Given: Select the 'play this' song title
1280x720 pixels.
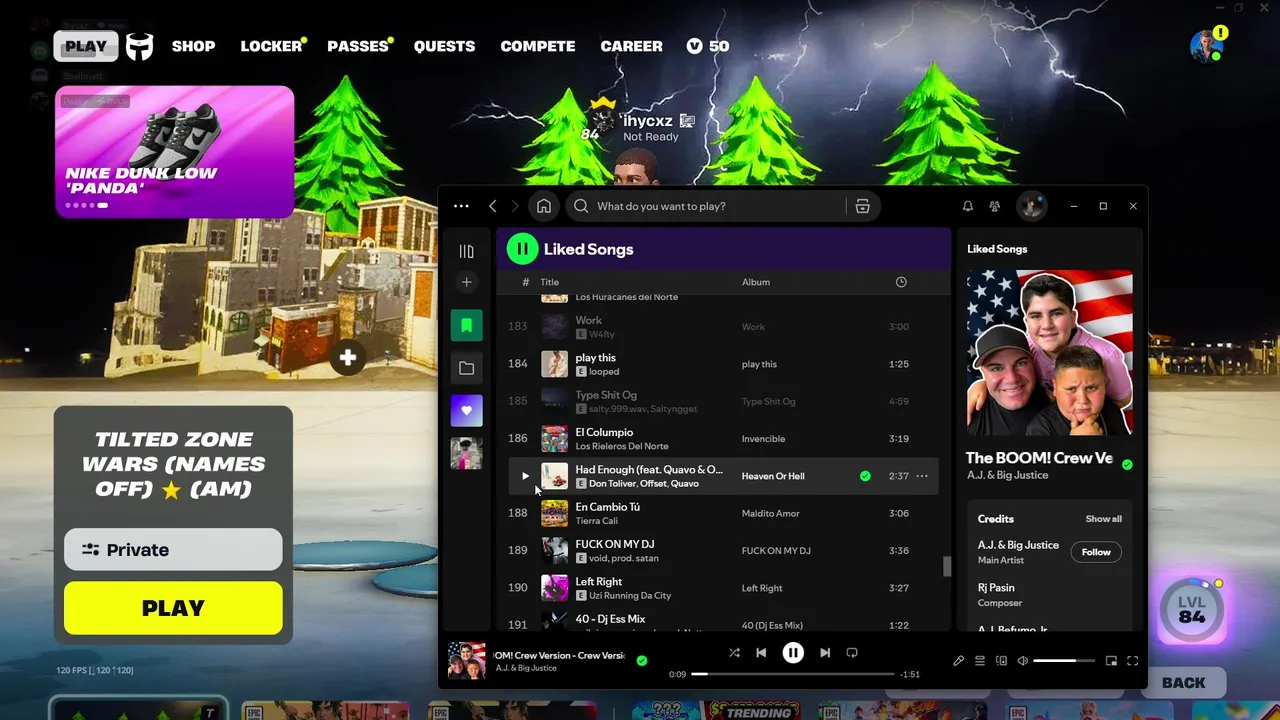Looking at the screenshot, I should click(595, 358).
